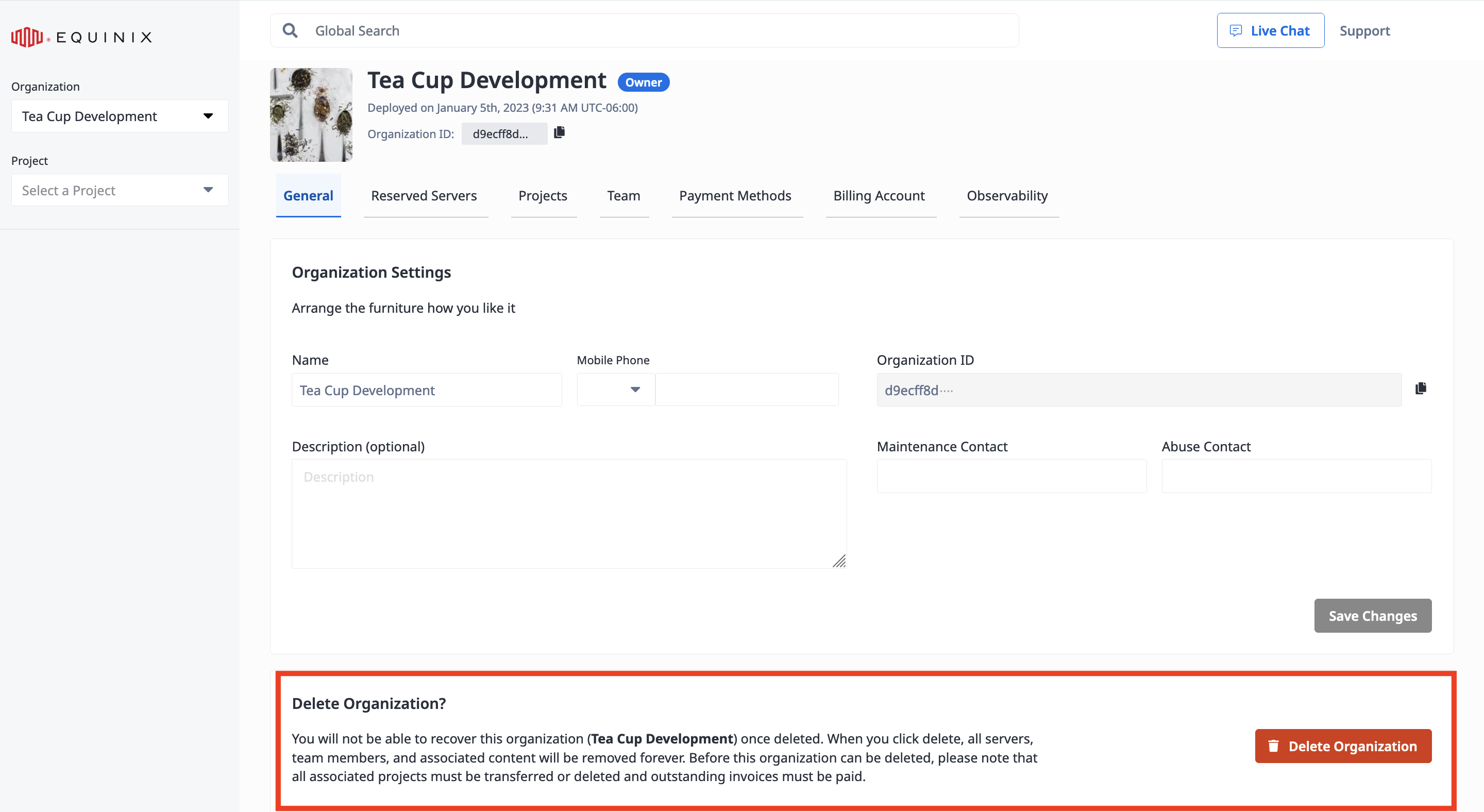1484x812 pixels.
Task: Click the Global Search magnifying glass icon
Action: pyautogui.click(x=291, y=30)
